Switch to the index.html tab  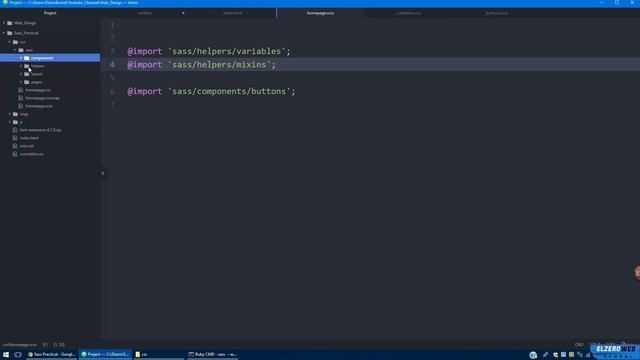(x=232, y=13)
